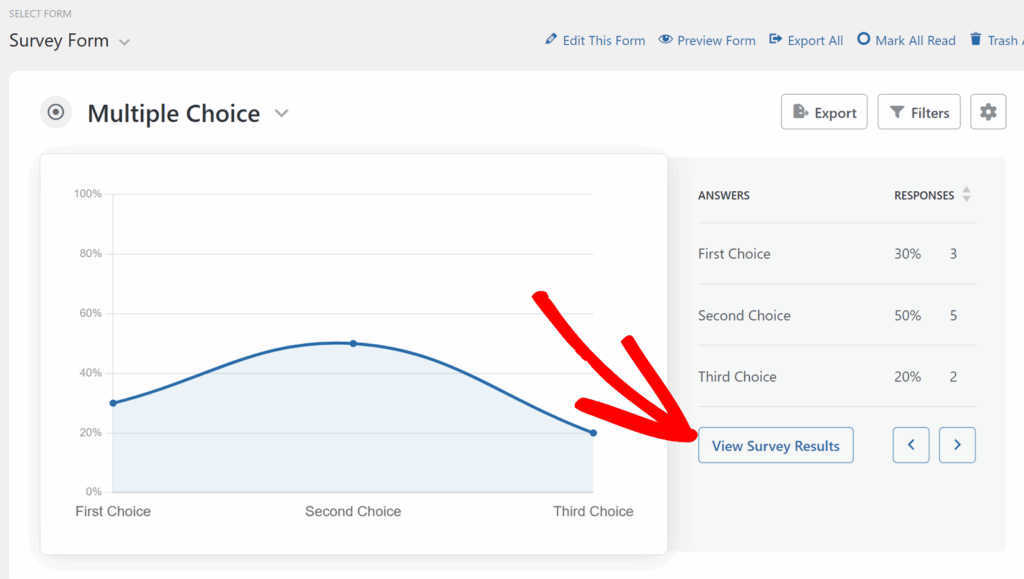Open the Multiple Choice field dropdown chevron
The height and width of the screenshot is (579, 1024).
coord(282,114)
